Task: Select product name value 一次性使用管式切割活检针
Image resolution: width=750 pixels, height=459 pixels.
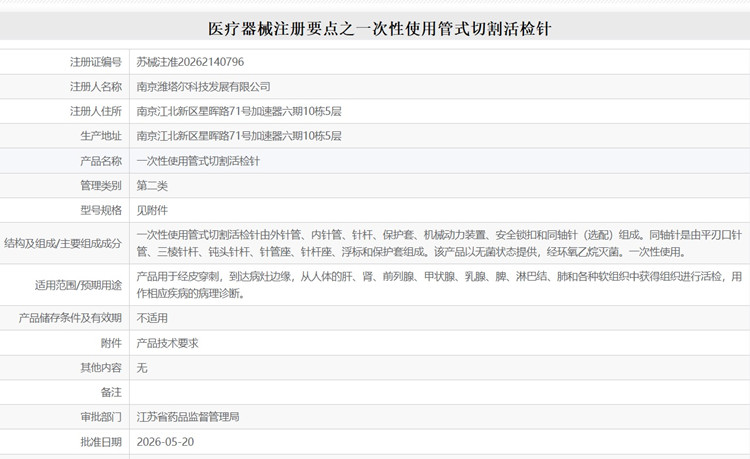Action: pos(198,161)
